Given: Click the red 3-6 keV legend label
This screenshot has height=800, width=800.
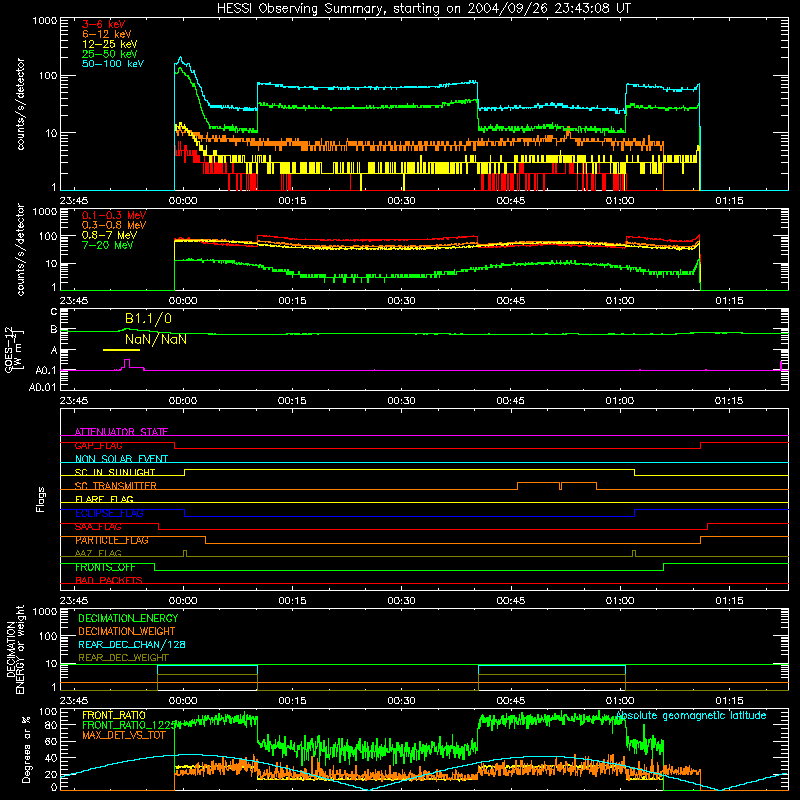Looking at the screenshot, I should [104, 24].
